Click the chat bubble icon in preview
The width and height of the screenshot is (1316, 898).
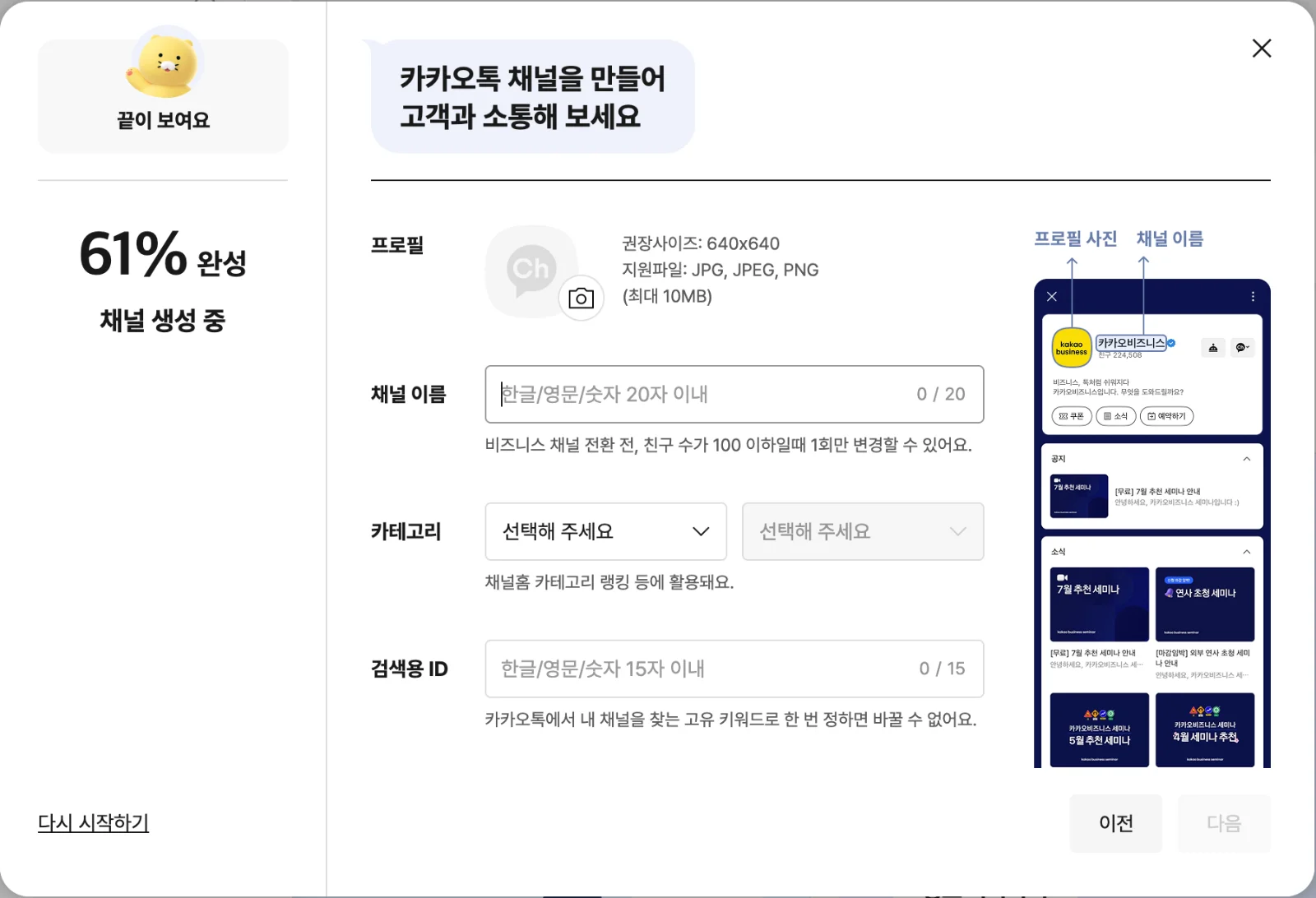click(1242, 348)
